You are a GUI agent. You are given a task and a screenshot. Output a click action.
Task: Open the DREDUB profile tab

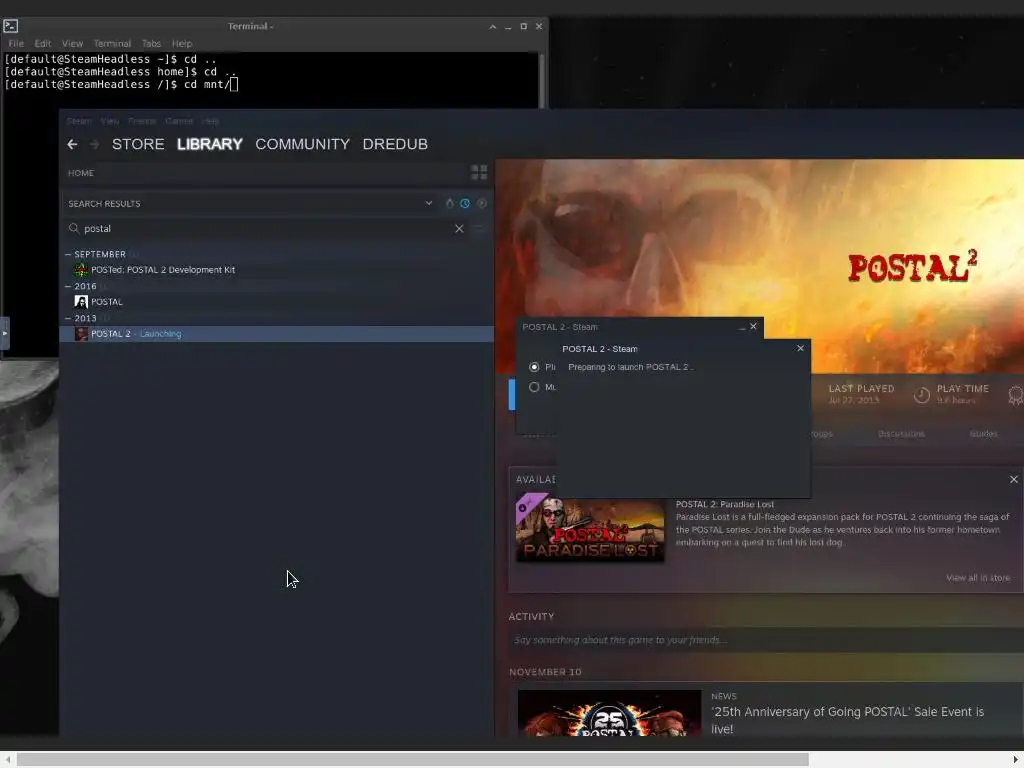tap(395, 144)
